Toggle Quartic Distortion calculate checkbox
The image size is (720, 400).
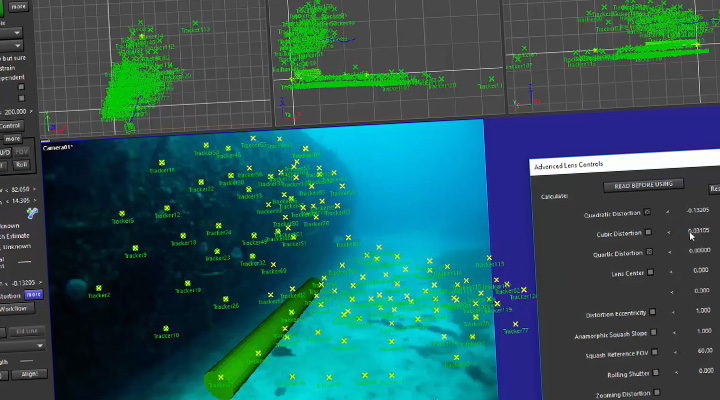click(x=649, y=252)
